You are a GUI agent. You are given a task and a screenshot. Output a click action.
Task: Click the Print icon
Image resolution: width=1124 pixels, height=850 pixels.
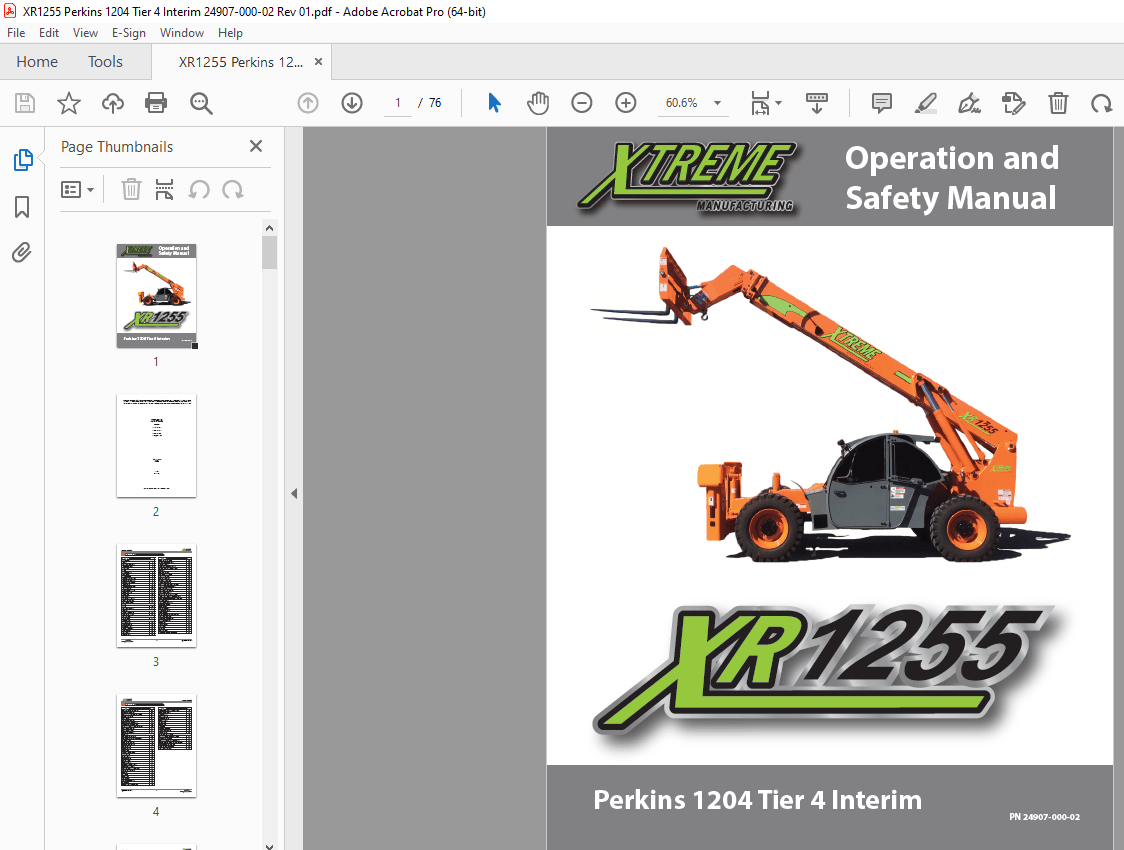point(156,103)
